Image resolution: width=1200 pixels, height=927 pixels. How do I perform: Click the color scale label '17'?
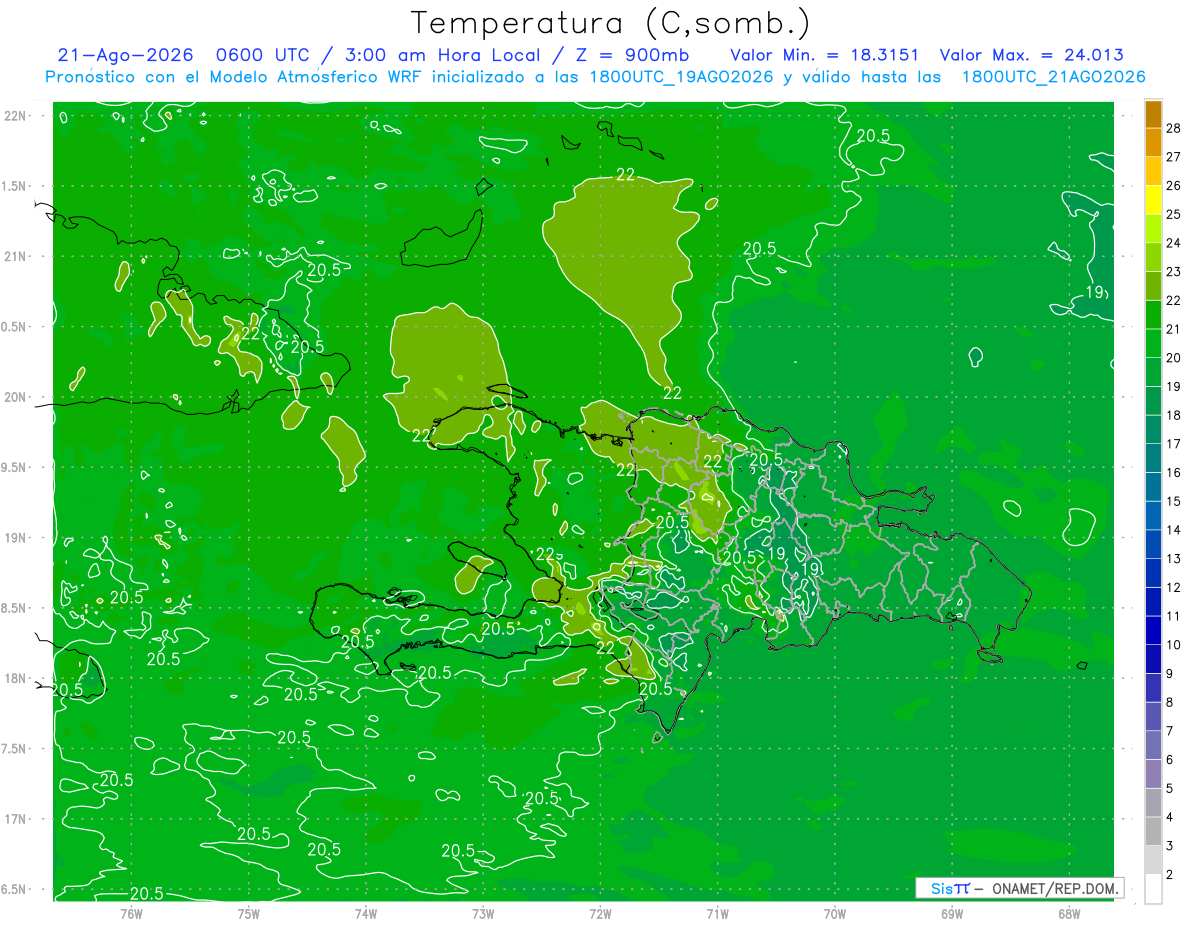pos(1174,444)
